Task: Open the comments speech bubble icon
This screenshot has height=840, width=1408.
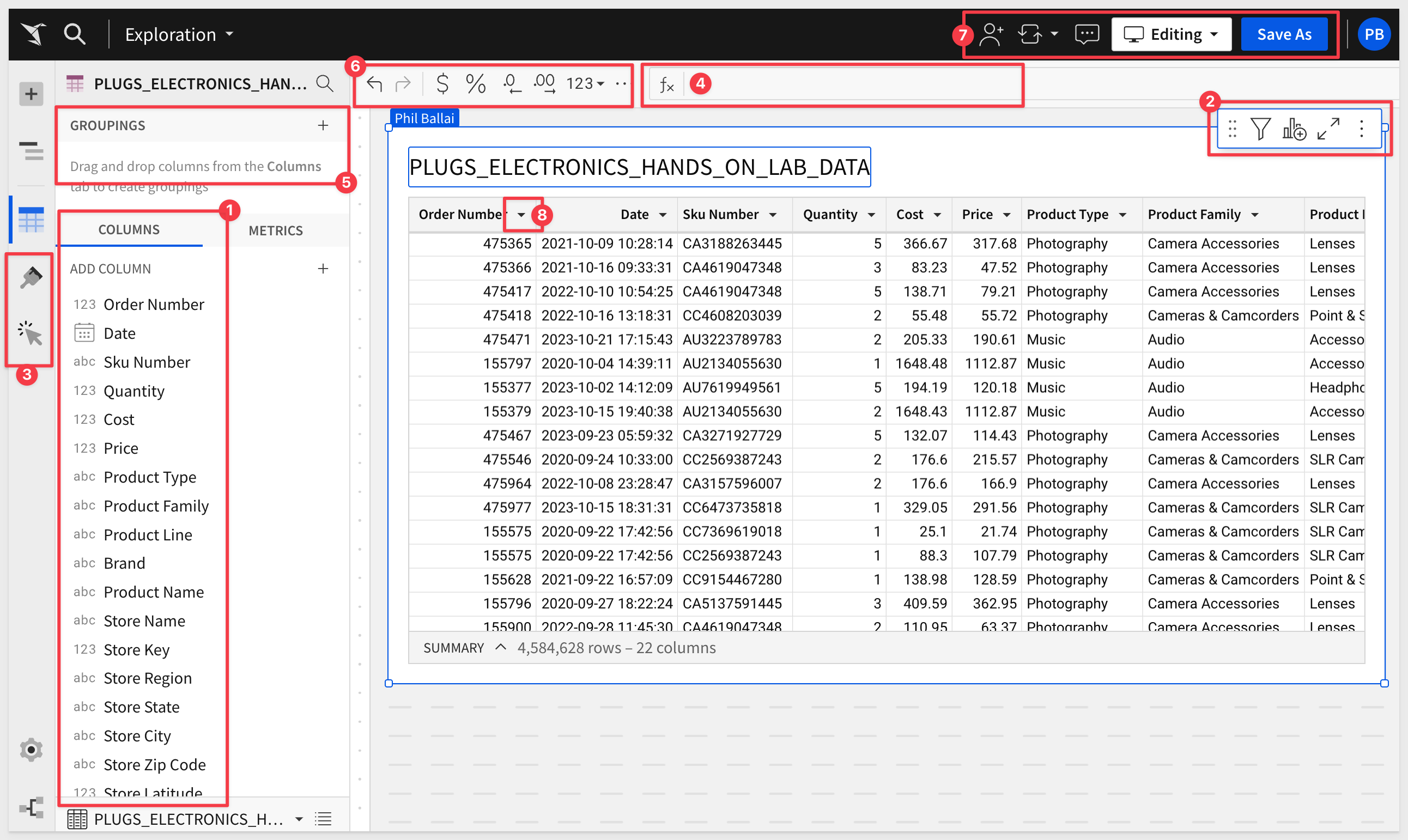Action: click(1087, 34)
